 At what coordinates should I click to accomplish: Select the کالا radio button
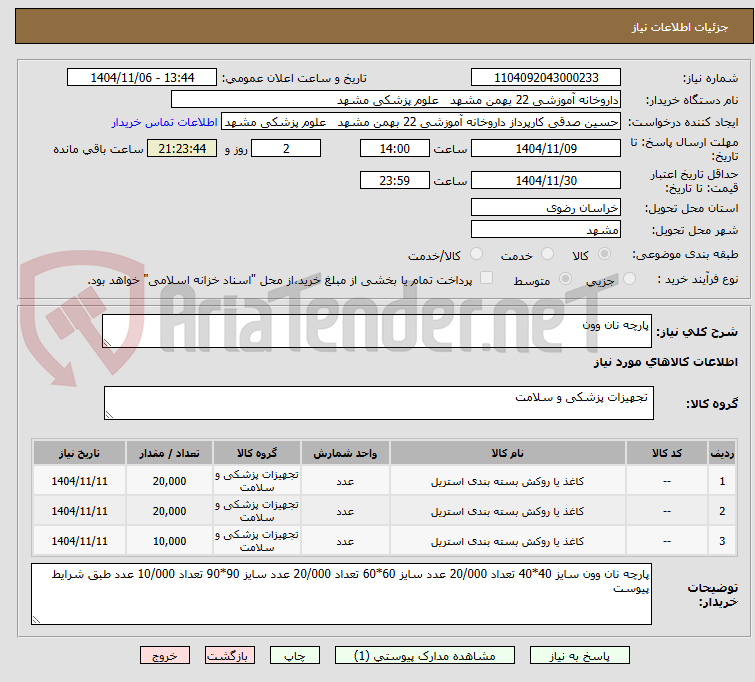coord(604,254)
